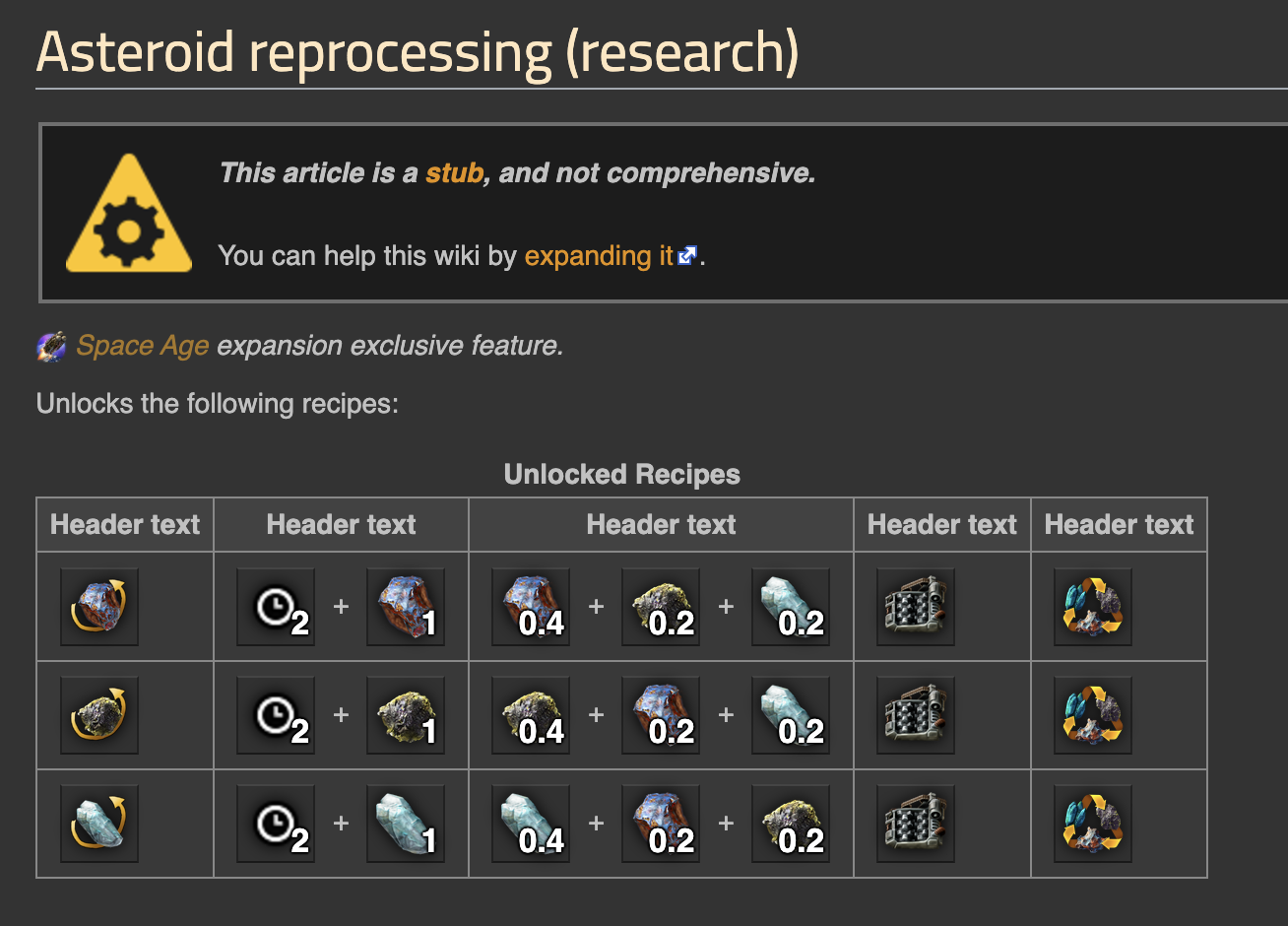Click 0.2 carbonic chunk output, first row

pos(661,607)
